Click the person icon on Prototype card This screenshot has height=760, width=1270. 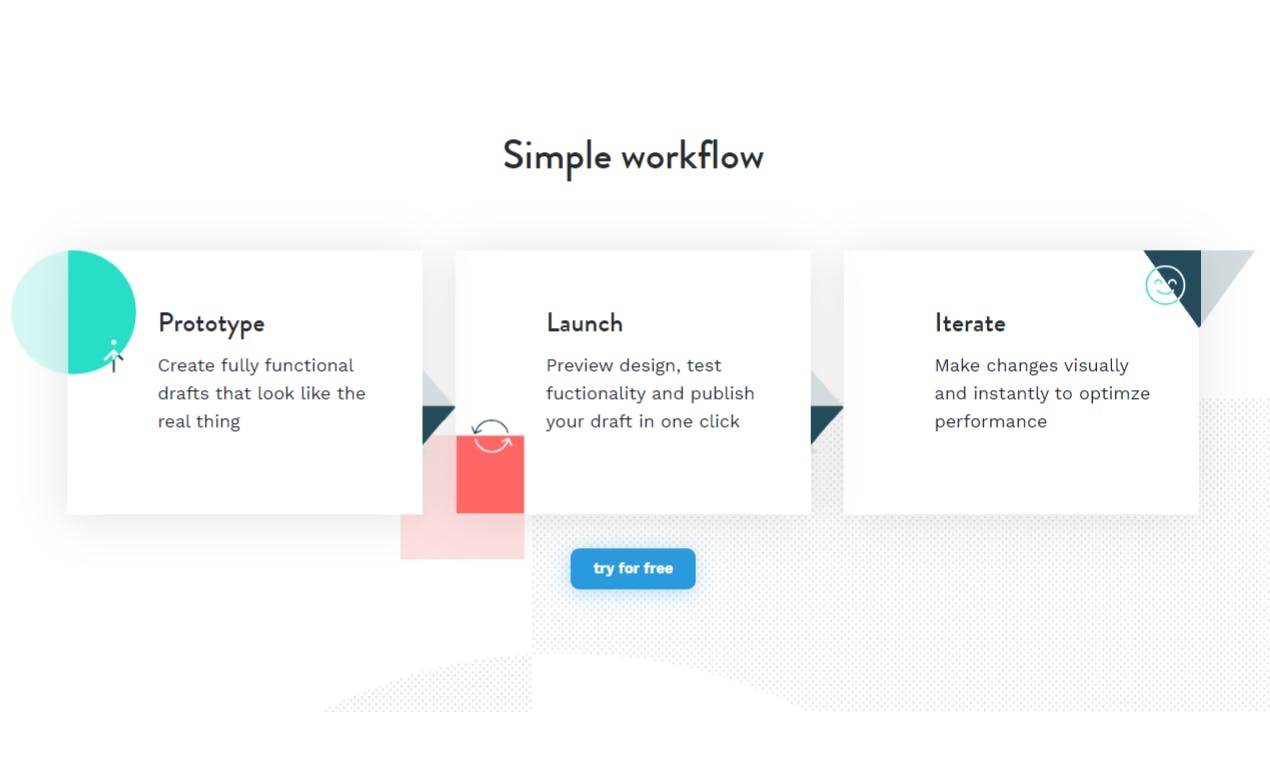[114, 356]
